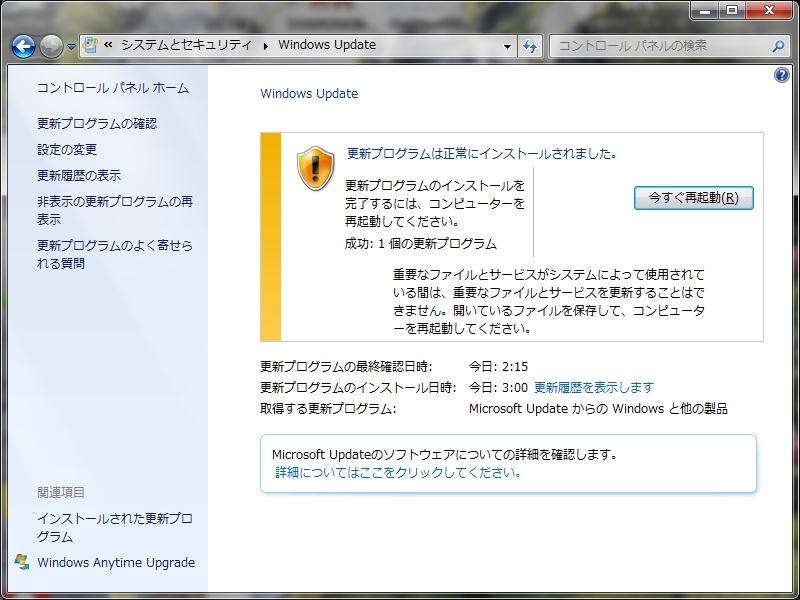The image size is (800, 600).
Task: Click 今日: 3:00 install time value
Action: click(498, 387)
